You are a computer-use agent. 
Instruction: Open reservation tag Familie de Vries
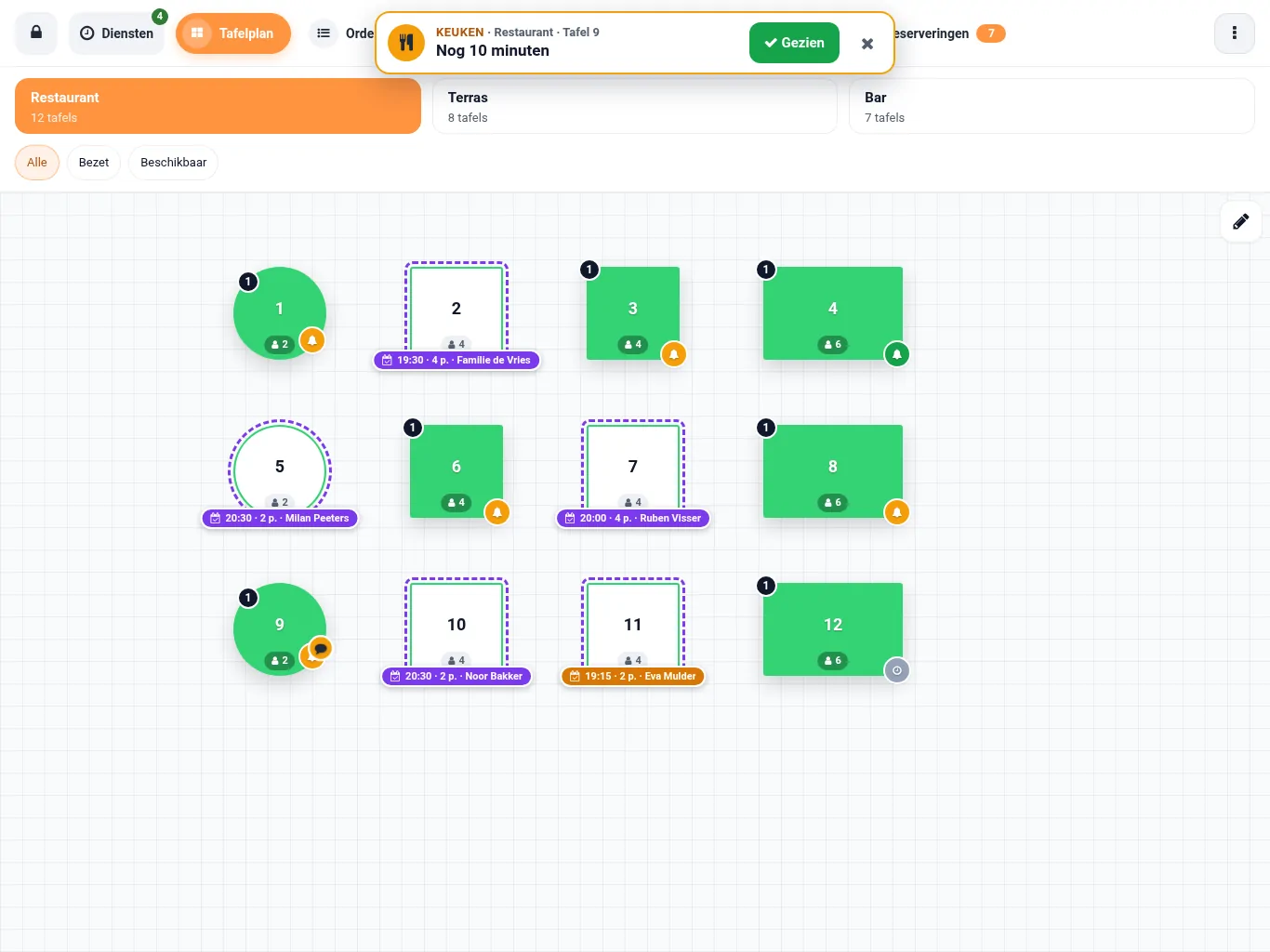click(x=456, y=360)
